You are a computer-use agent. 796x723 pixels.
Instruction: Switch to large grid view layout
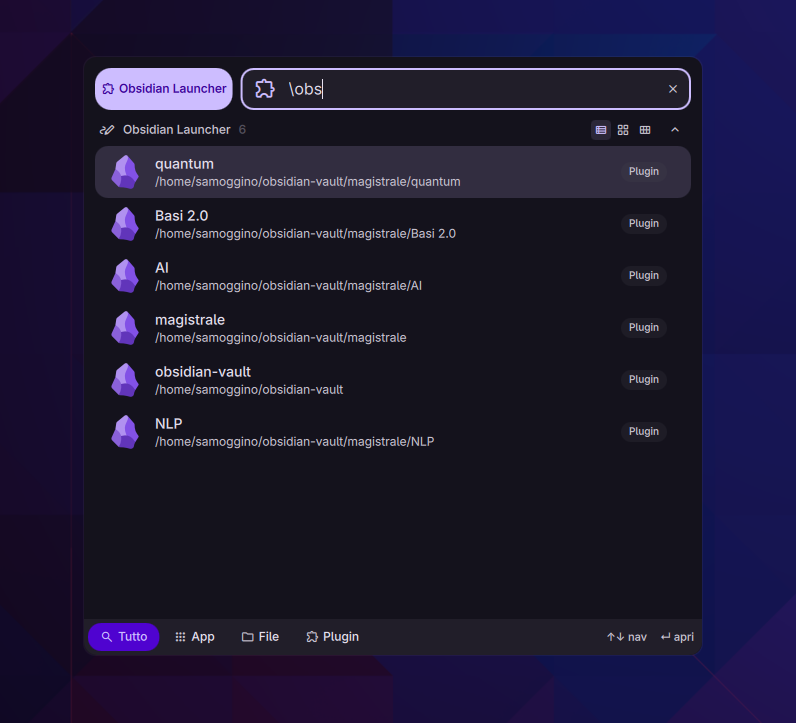tap(623, 130)
